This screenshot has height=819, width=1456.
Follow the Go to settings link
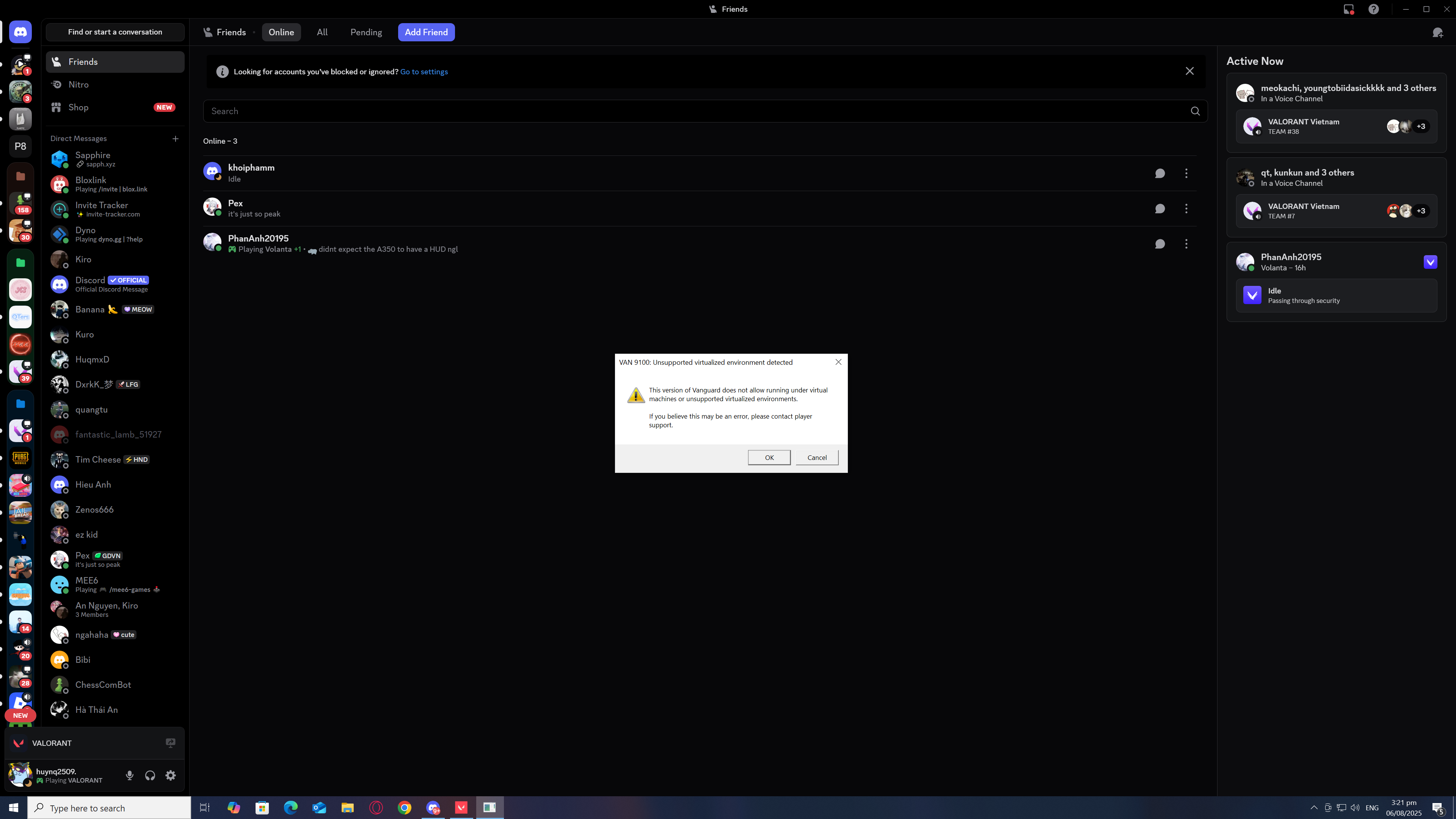(424, 72)
